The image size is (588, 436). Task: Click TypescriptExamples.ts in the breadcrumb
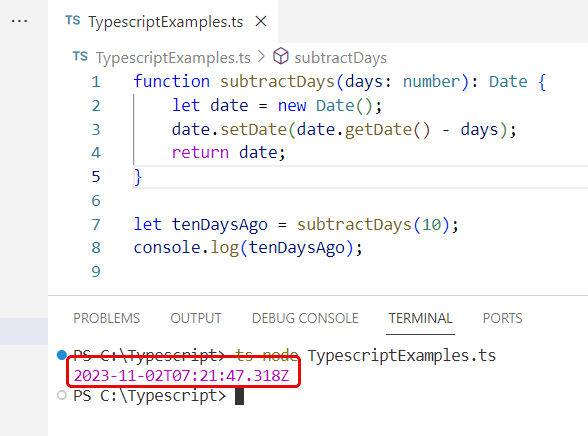[173, 58]
